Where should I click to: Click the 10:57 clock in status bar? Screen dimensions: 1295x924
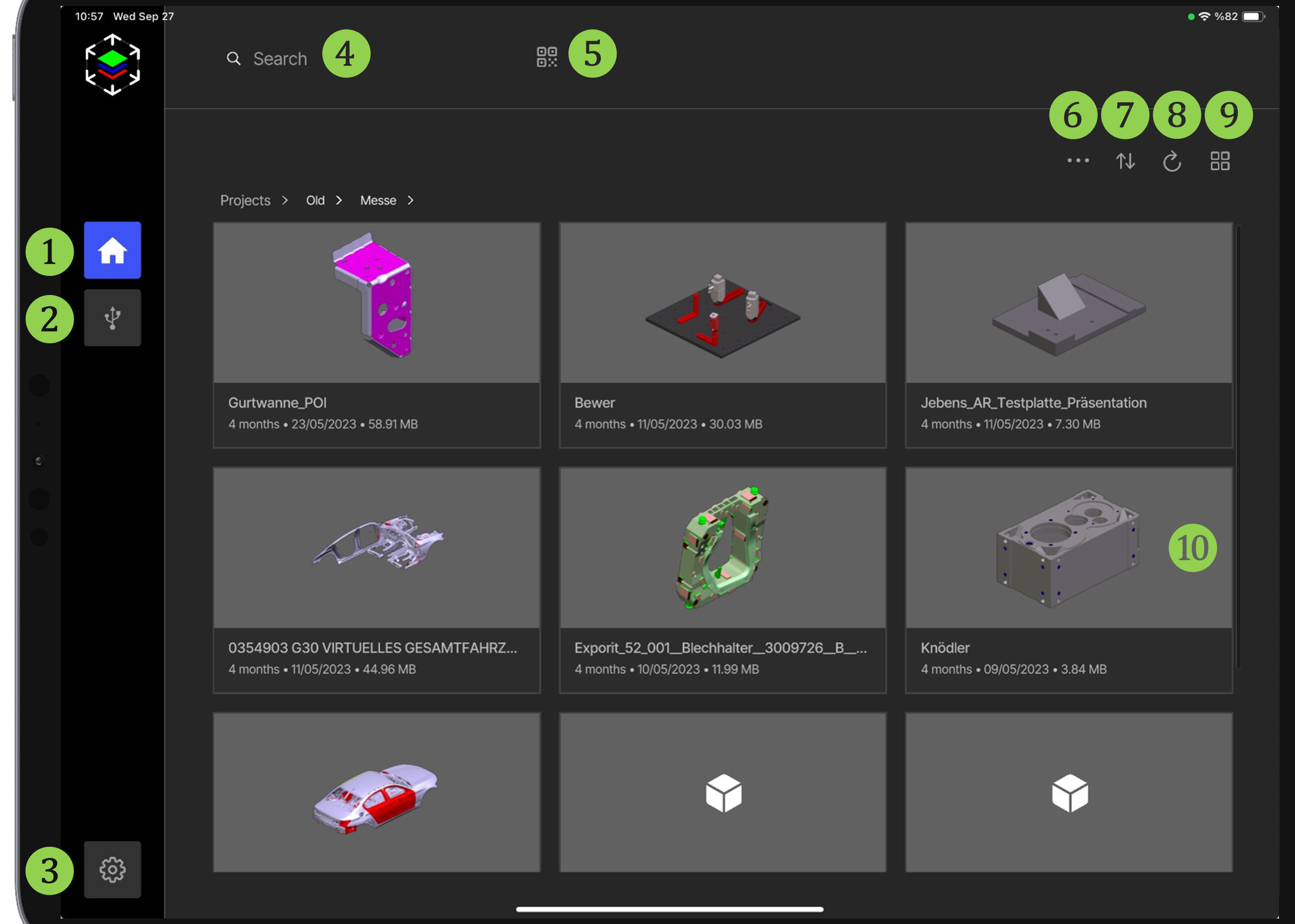click(x=89, y=16)
